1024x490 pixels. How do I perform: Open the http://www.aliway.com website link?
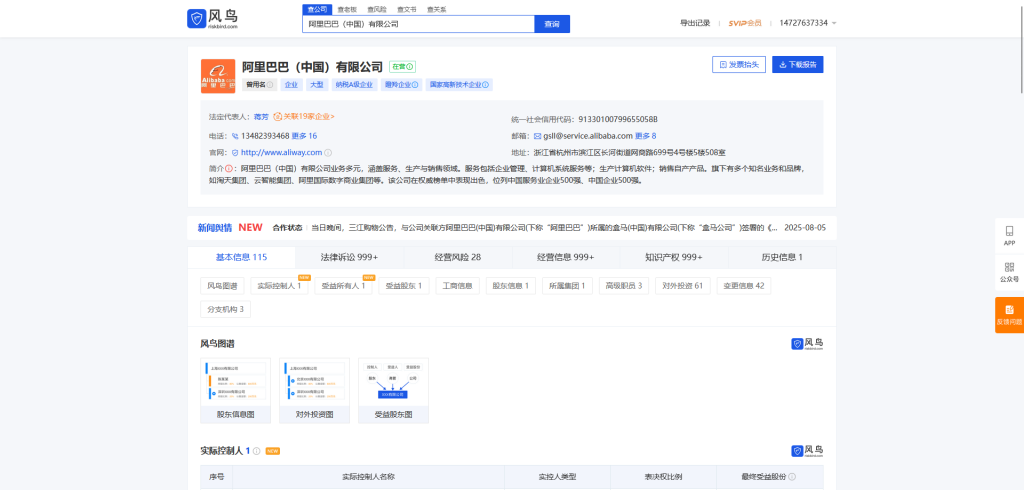click(x=281, y=152)
